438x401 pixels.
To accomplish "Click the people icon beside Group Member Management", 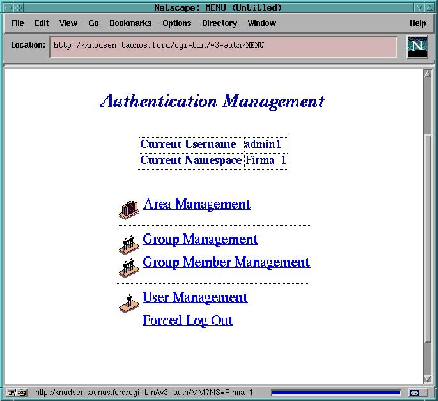I will tap(129, 268).
